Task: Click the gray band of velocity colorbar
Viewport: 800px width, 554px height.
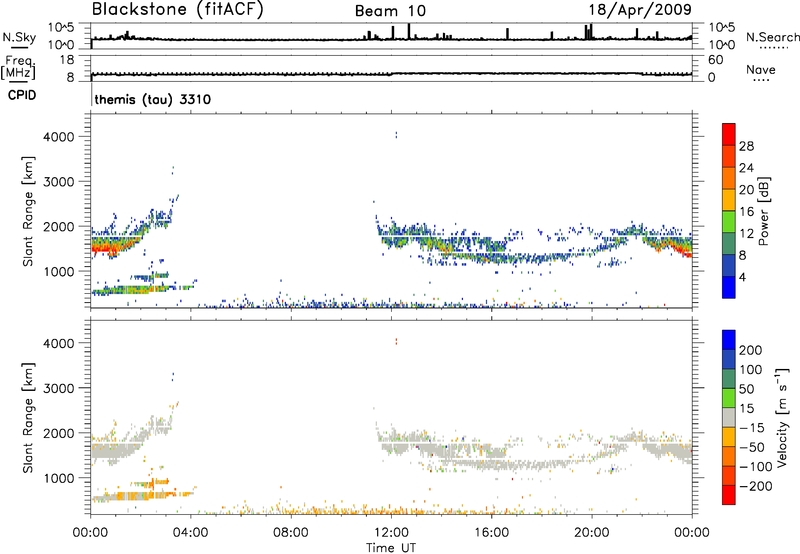Action: (x=729, y=417)
